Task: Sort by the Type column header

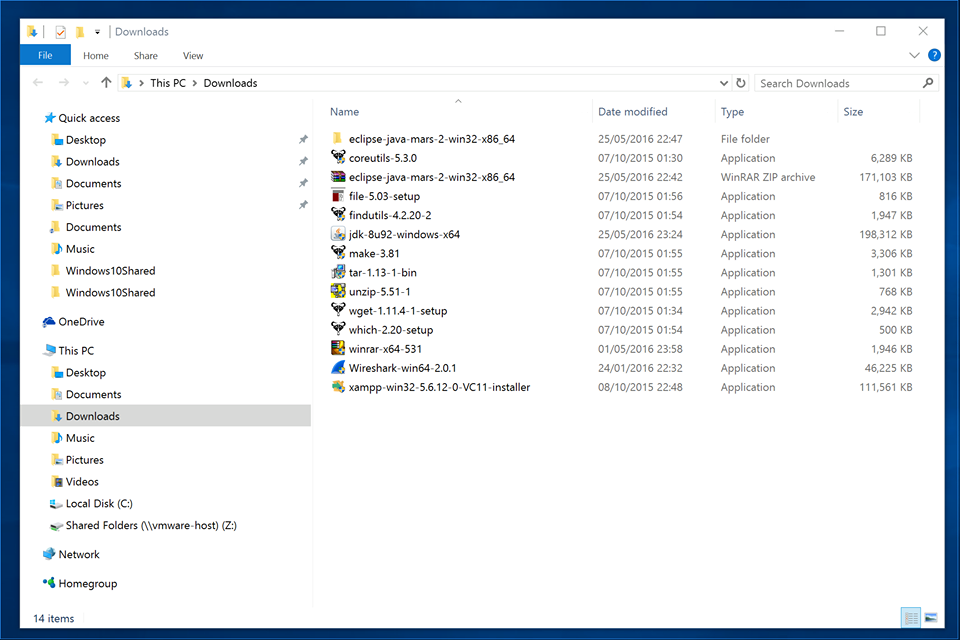Action: [732, 112]
